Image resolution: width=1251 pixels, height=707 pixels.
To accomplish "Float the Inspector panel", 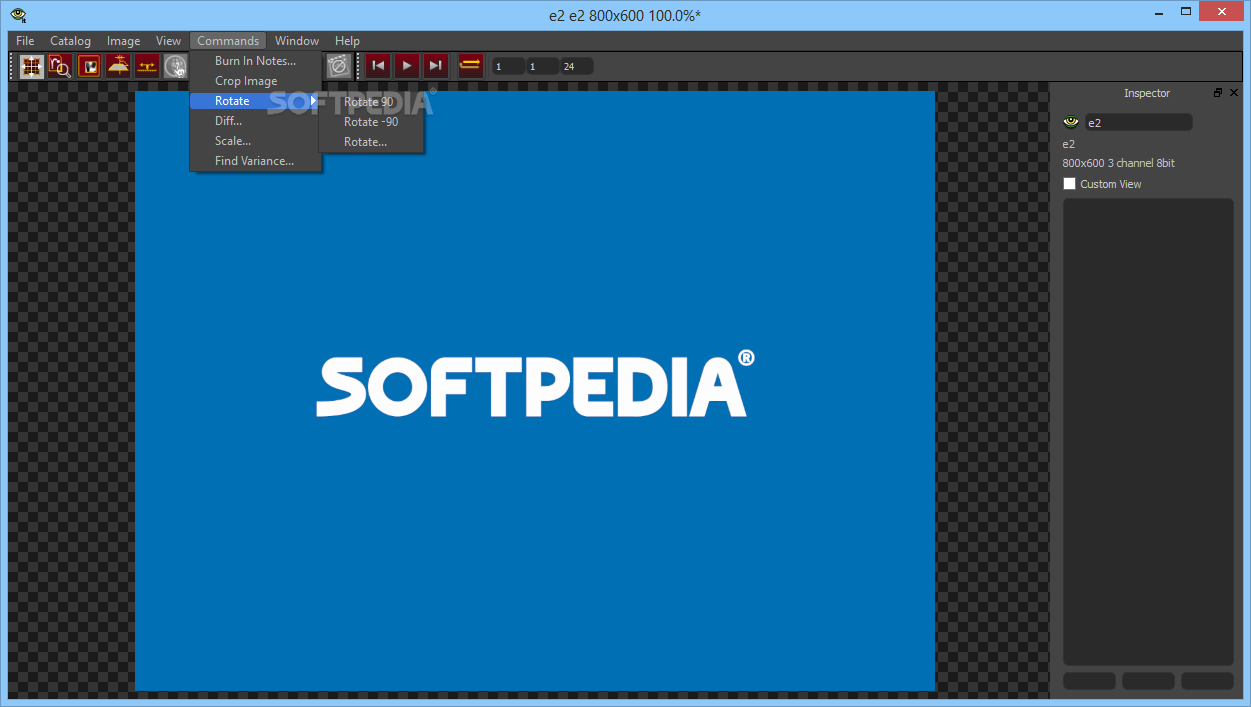I will (x=1218, y=93).
